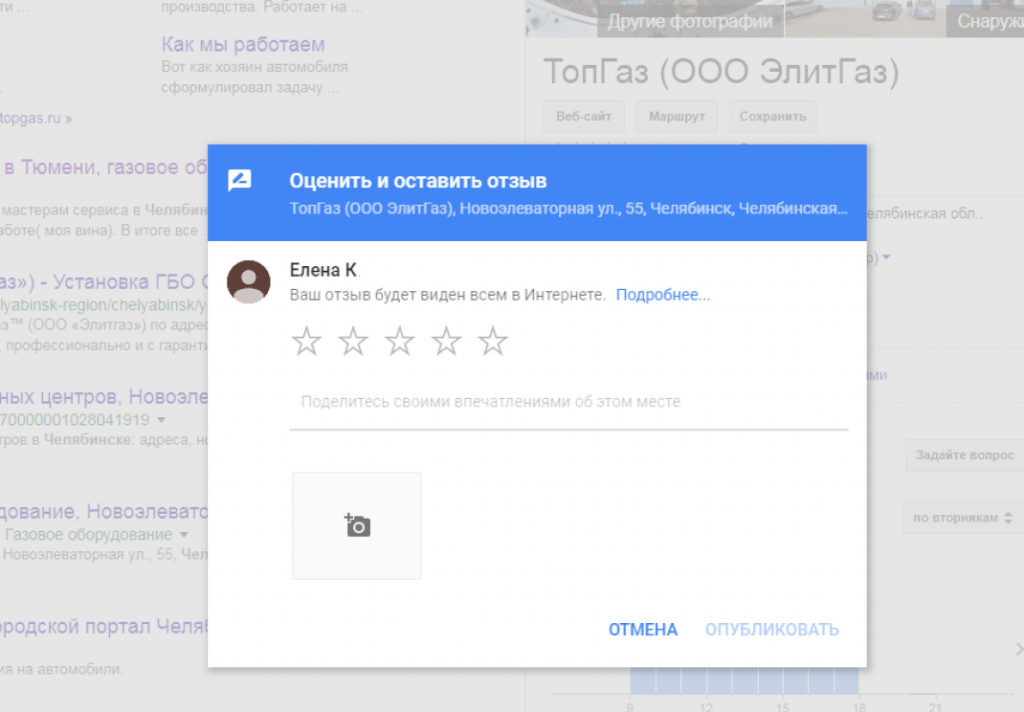Give a three-star rating
The image size is (1024, 712).
(400, 341)
